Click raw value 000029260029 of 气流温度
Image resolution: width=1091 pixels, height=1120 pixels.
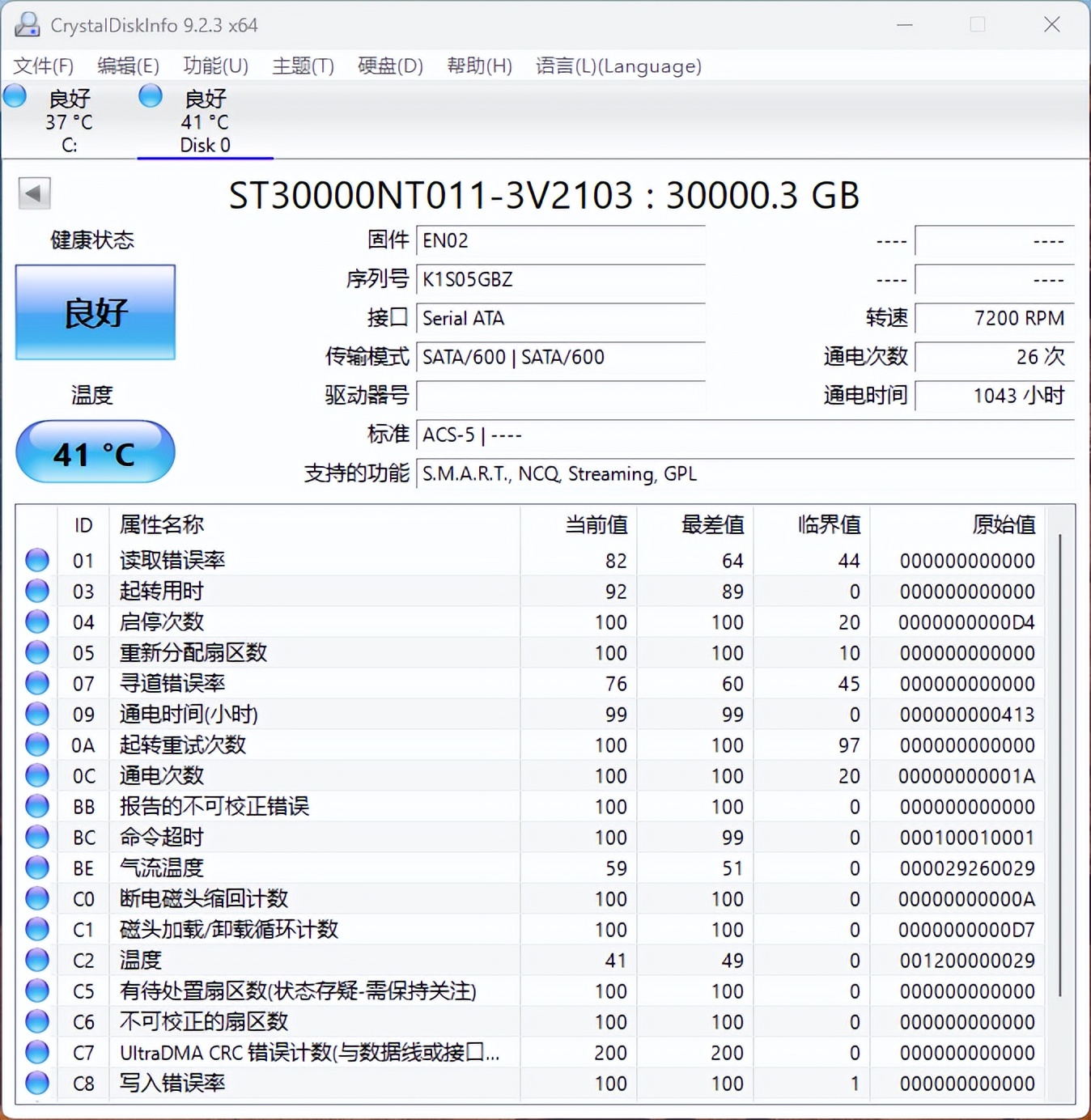click(x=966, y=868)
